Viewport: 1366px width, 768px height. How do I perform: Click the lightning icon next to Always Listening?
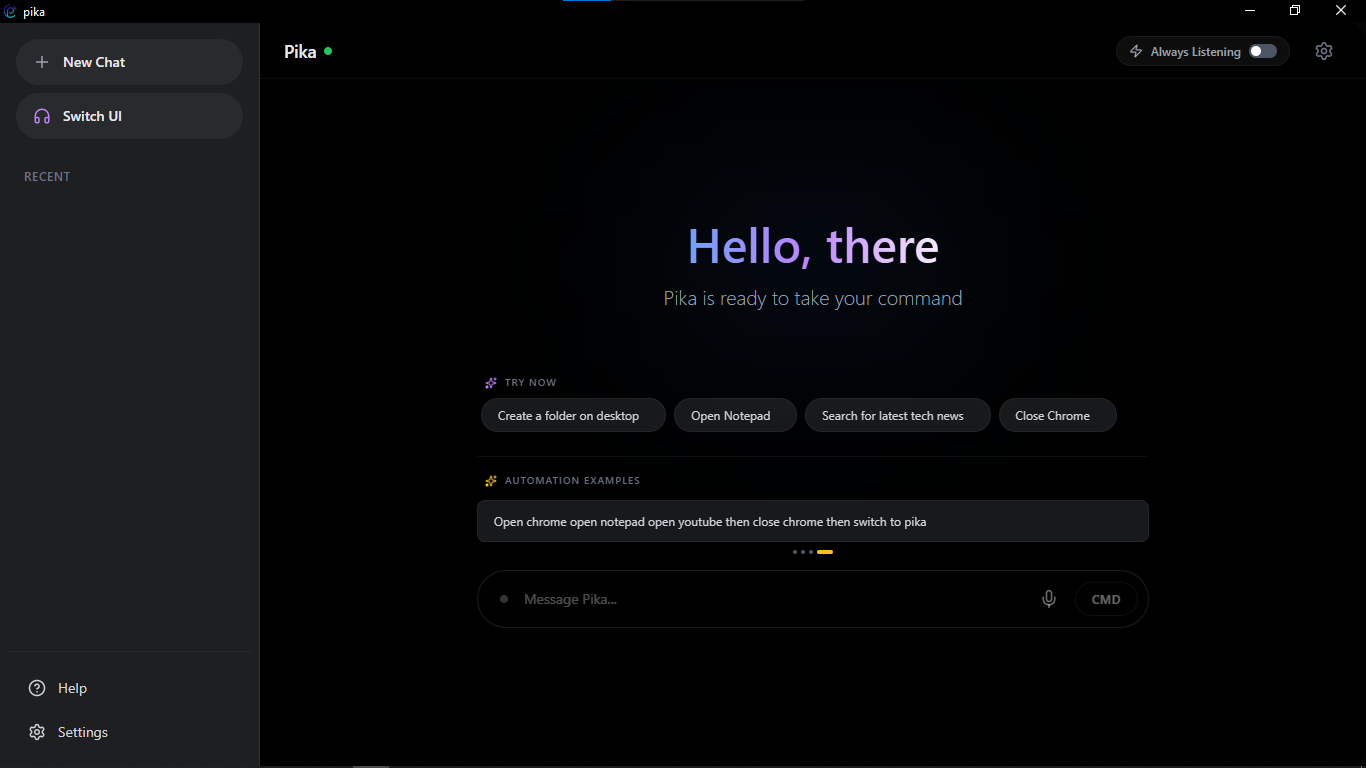(x=1136, y=50)
